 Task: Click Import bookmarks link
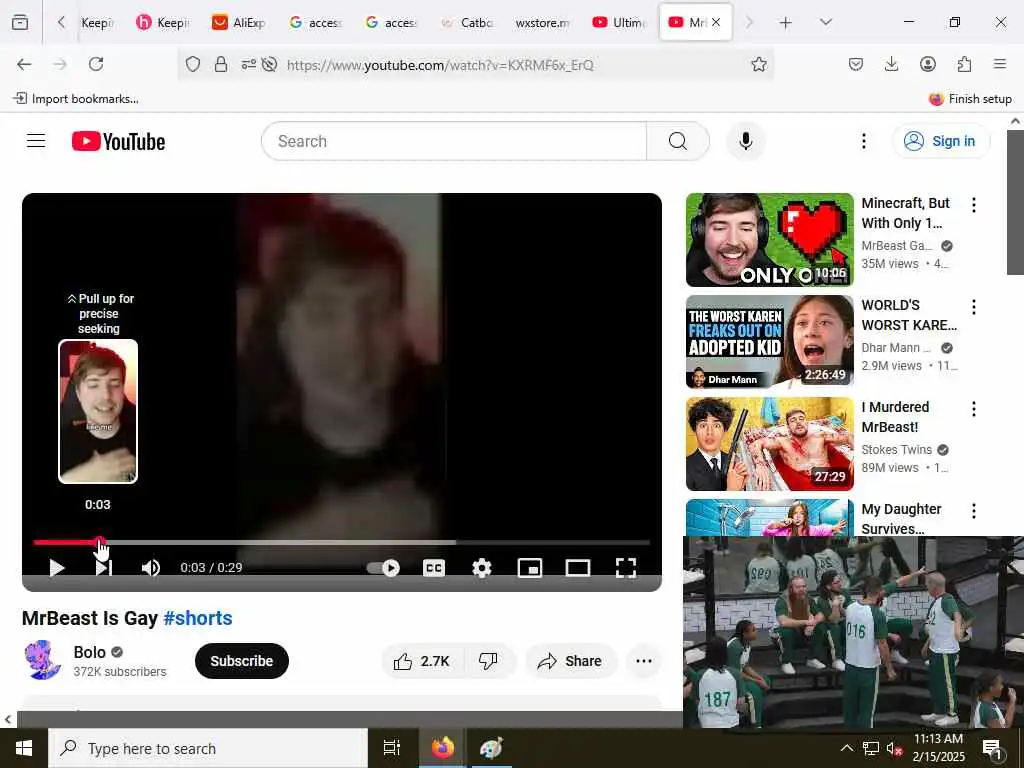coord(76,99)
